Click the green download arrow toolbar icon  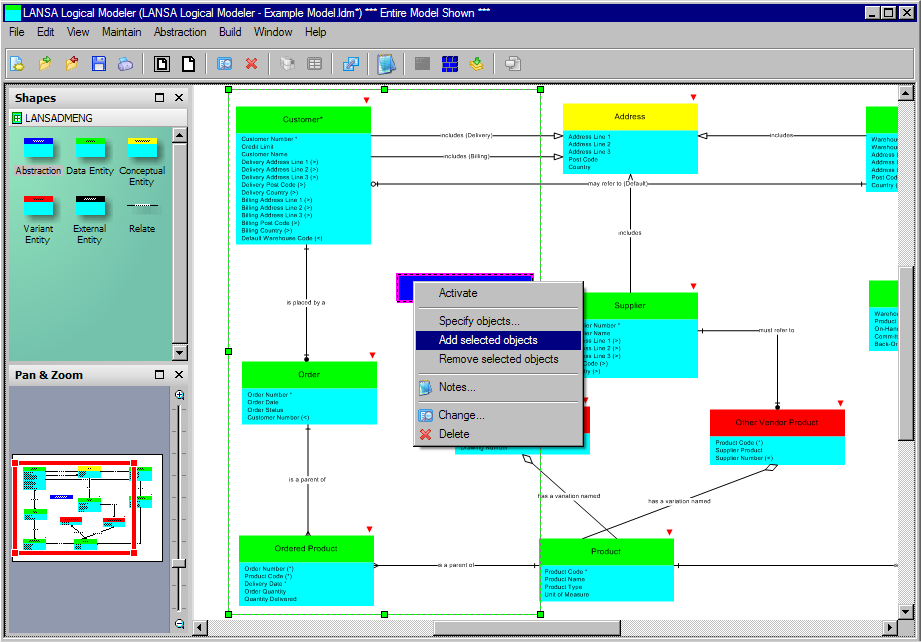click(477, 63)
